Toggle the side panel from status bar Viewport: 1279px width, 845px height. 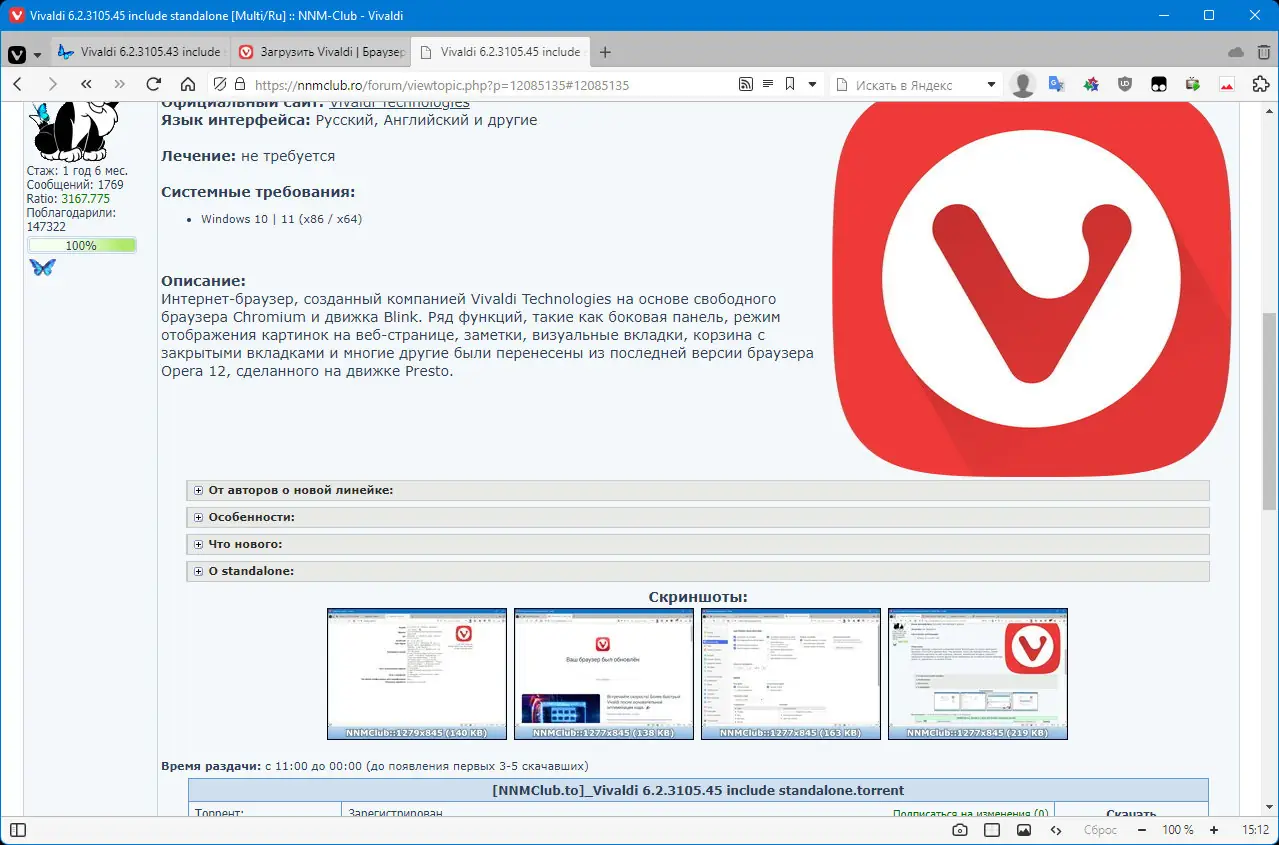18,830
